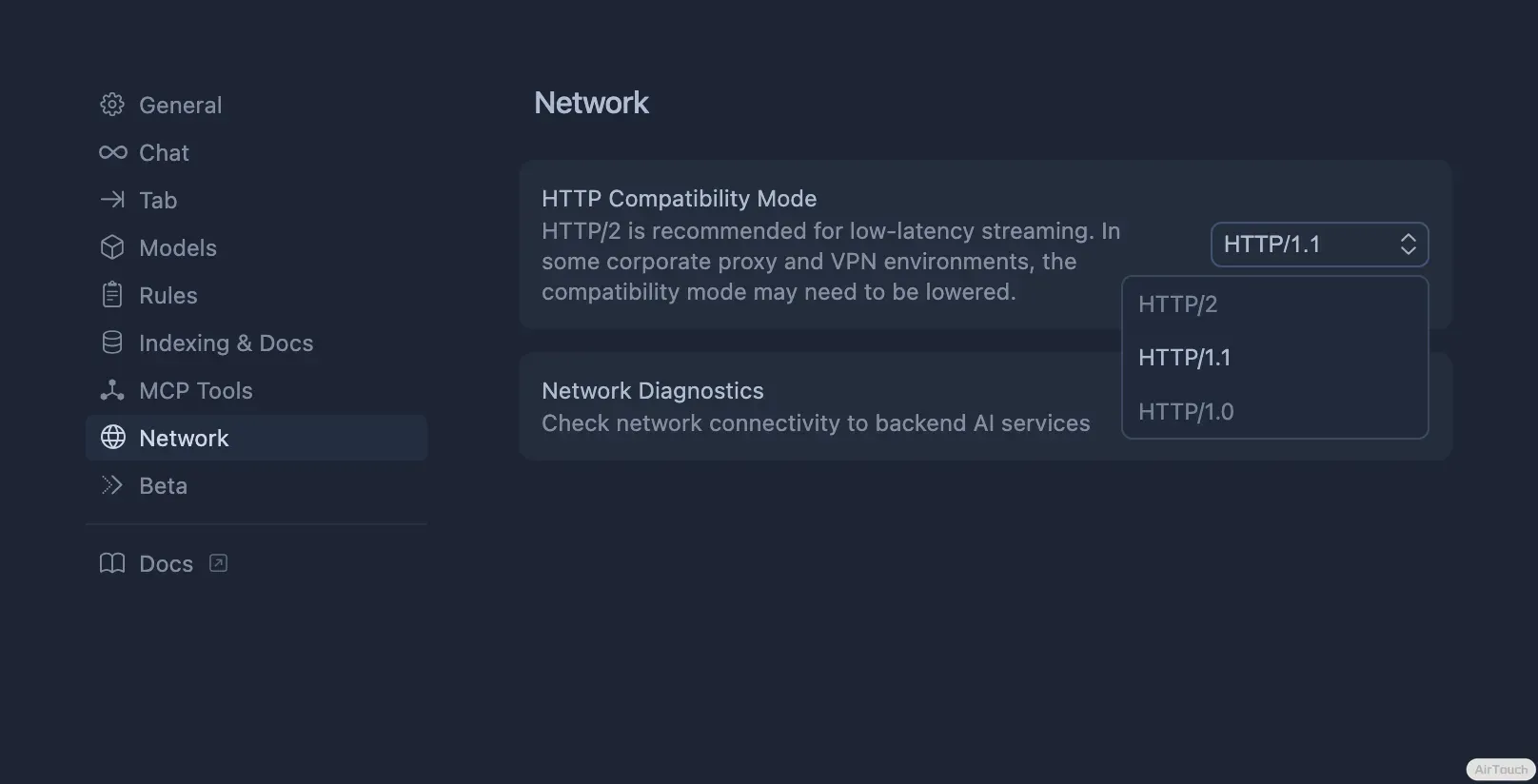Image resolution: width=1538 pixels, height=784 pixels.
Task: Pick the HTTP/1.0 option
Action: click(1186, 412)
